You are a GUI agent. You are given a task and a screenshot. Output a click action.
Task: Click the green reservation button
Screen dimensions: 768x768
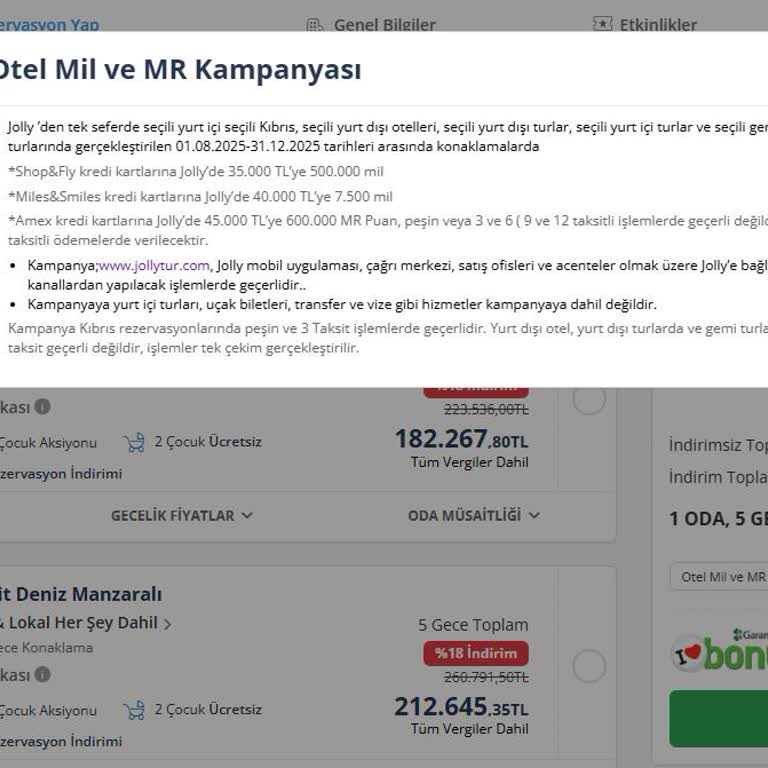pos(719,719)
